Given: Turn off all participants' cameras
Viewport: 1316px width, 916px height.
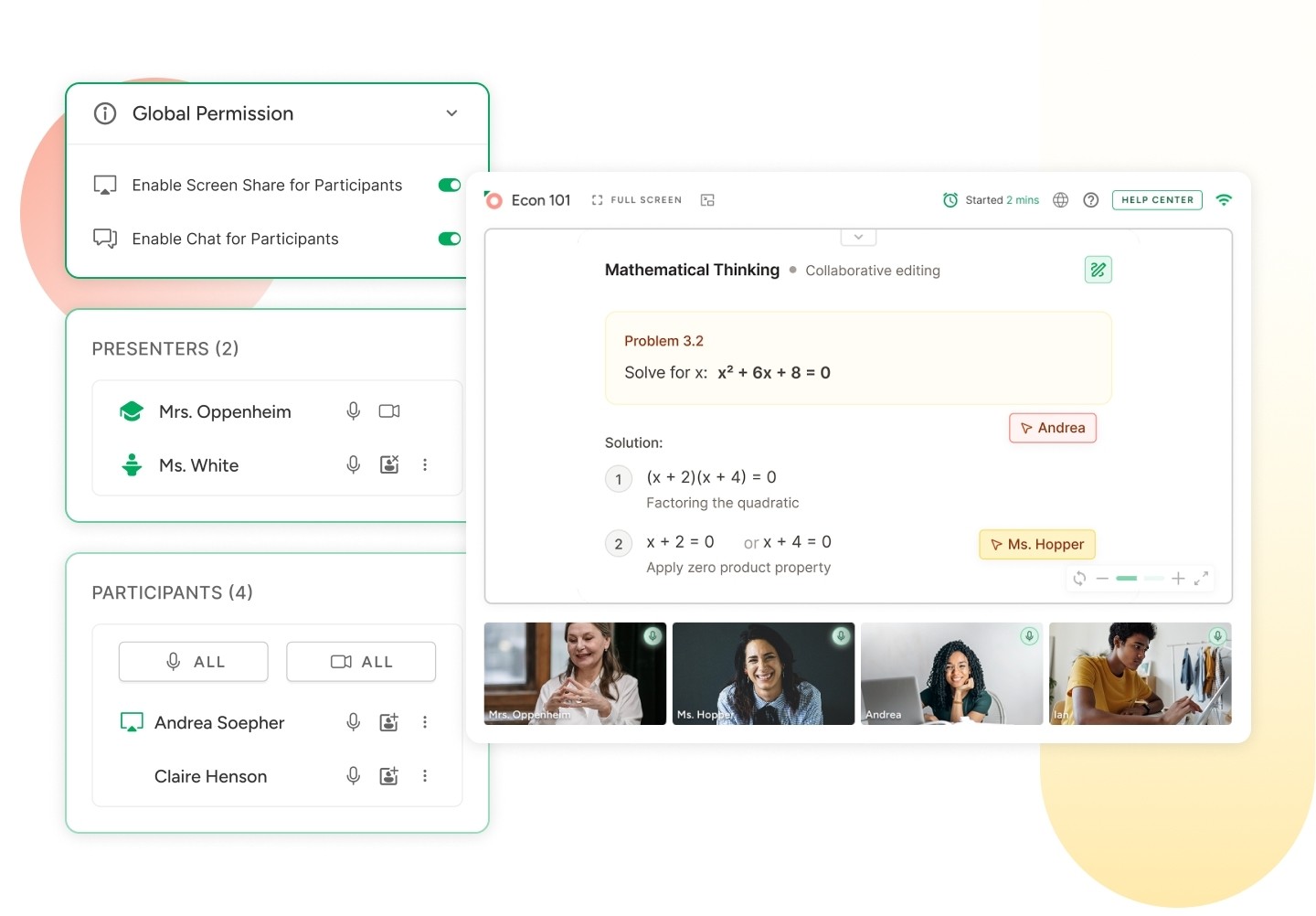Looking at the screenshot, I should [361, 662].
